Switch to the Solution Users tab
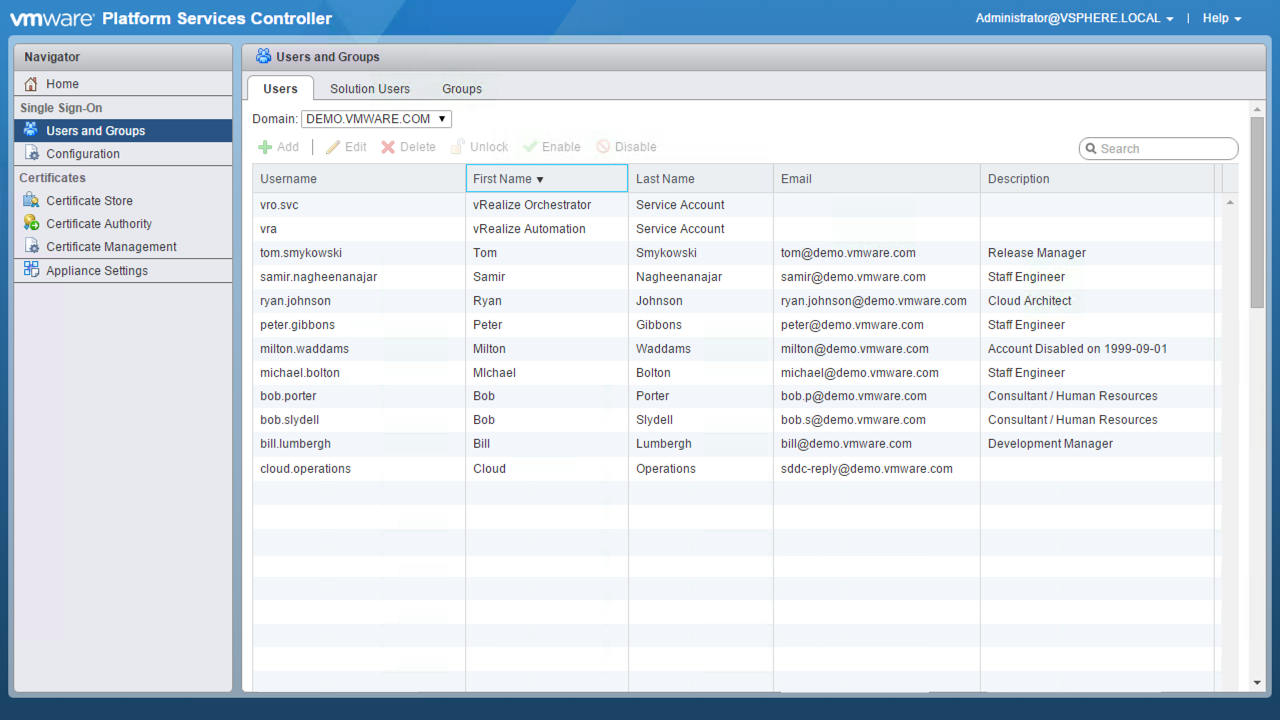The image size is (1280, 720). tap(369, 89)
